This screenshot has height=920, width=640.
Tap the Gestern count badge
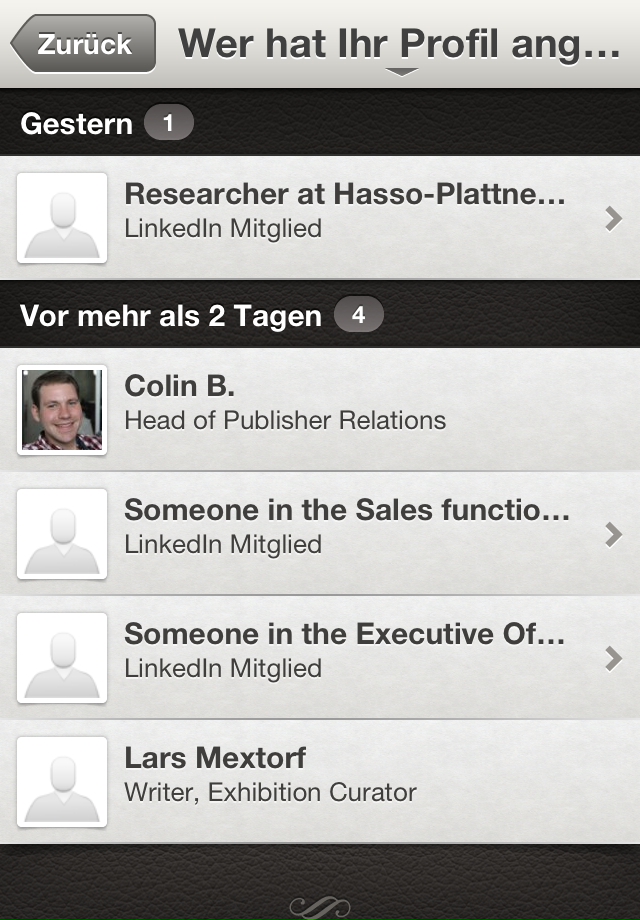click(x=168, y=123)
